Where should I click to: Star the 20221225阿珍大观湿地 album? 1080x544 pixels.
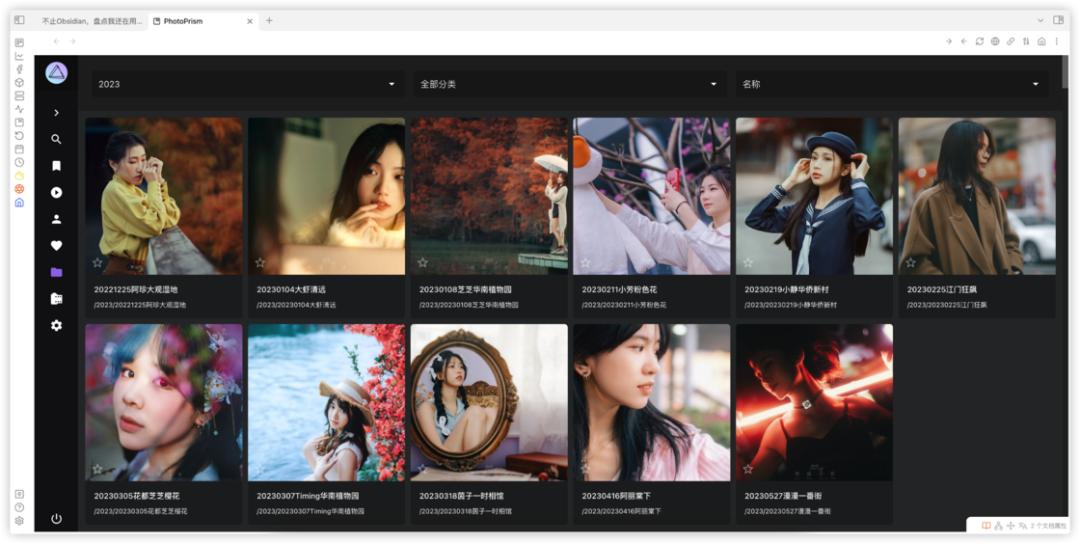coord(97,262)
